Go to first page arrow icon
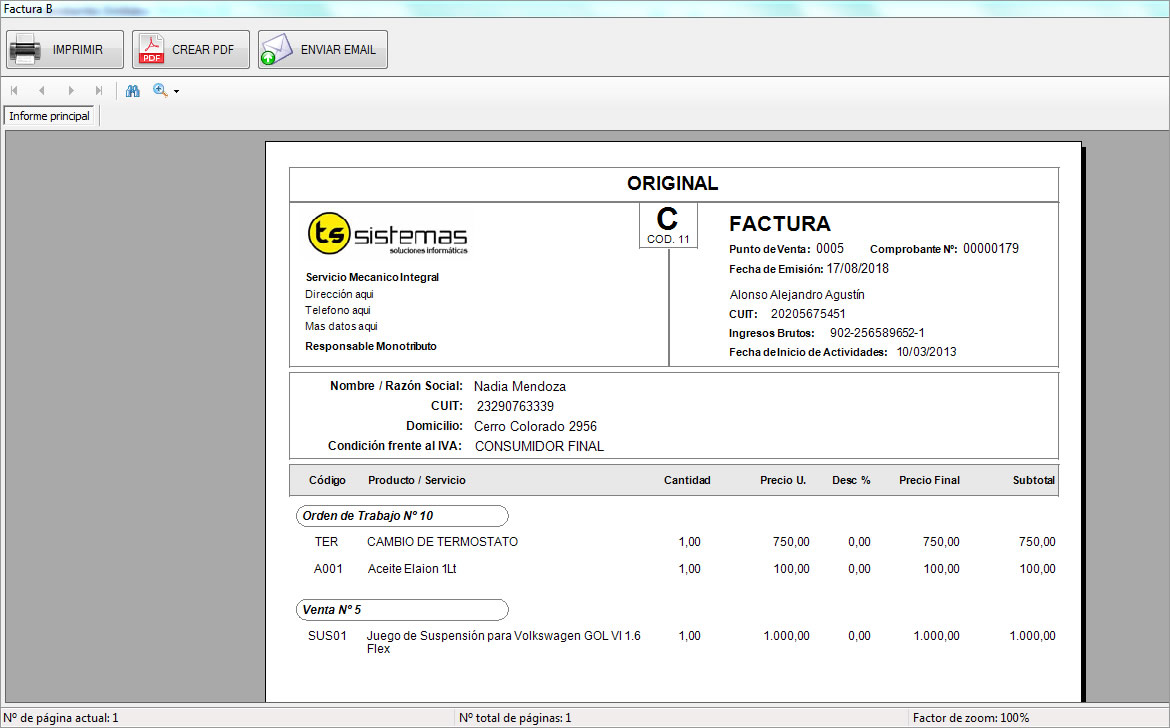 (14, 90)
